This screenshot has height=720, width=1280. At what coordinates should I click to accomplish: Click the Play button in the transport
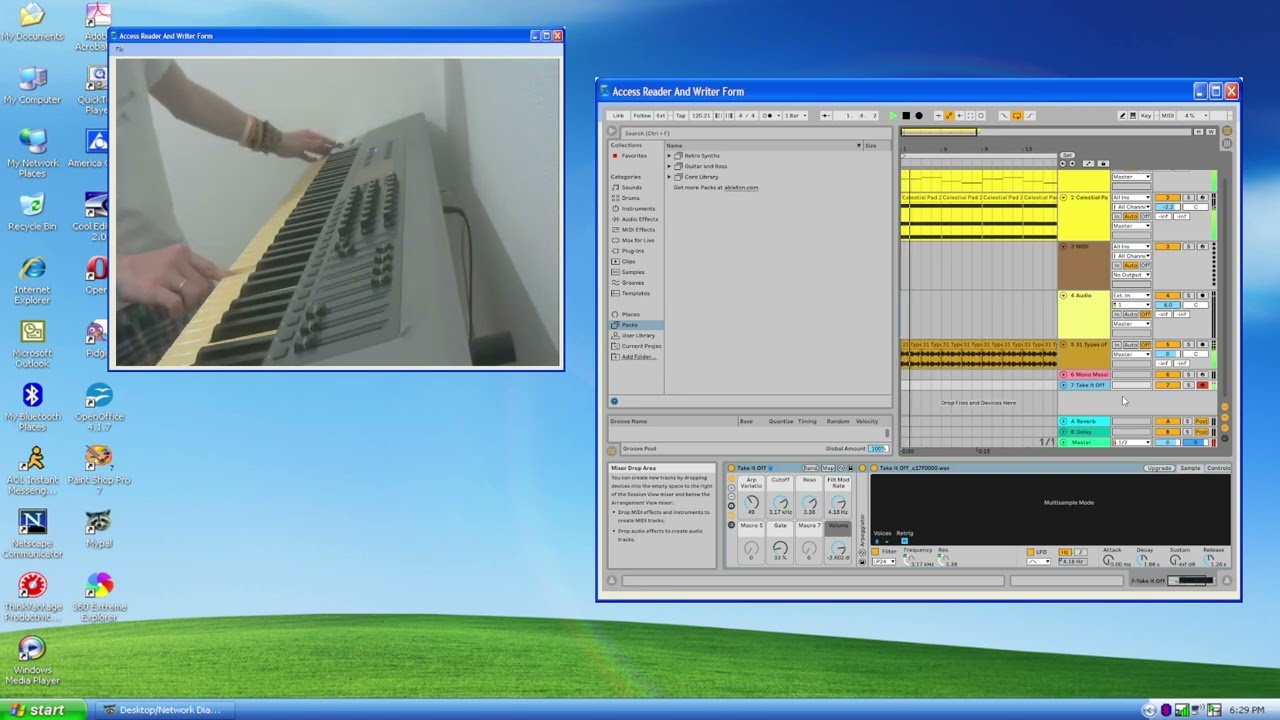893,115
